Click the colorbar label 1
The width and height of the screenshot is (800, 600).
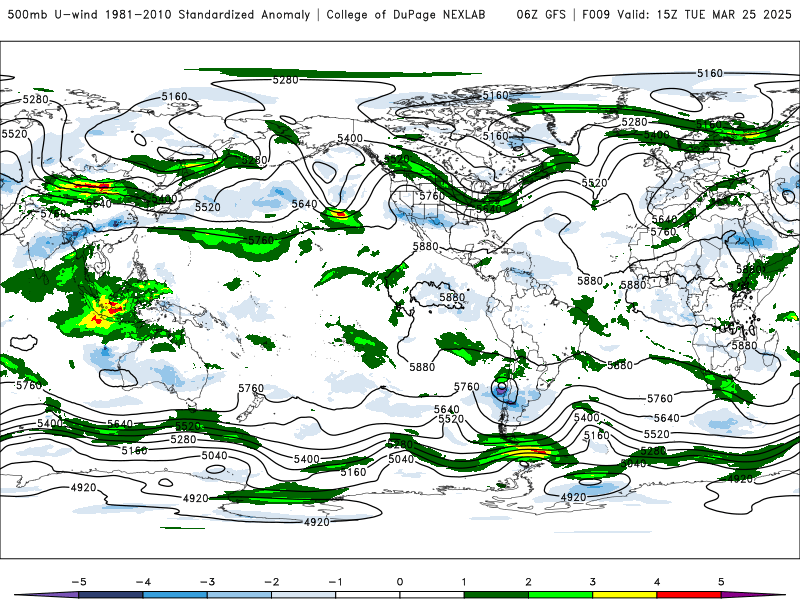click(x=464, y=582)
